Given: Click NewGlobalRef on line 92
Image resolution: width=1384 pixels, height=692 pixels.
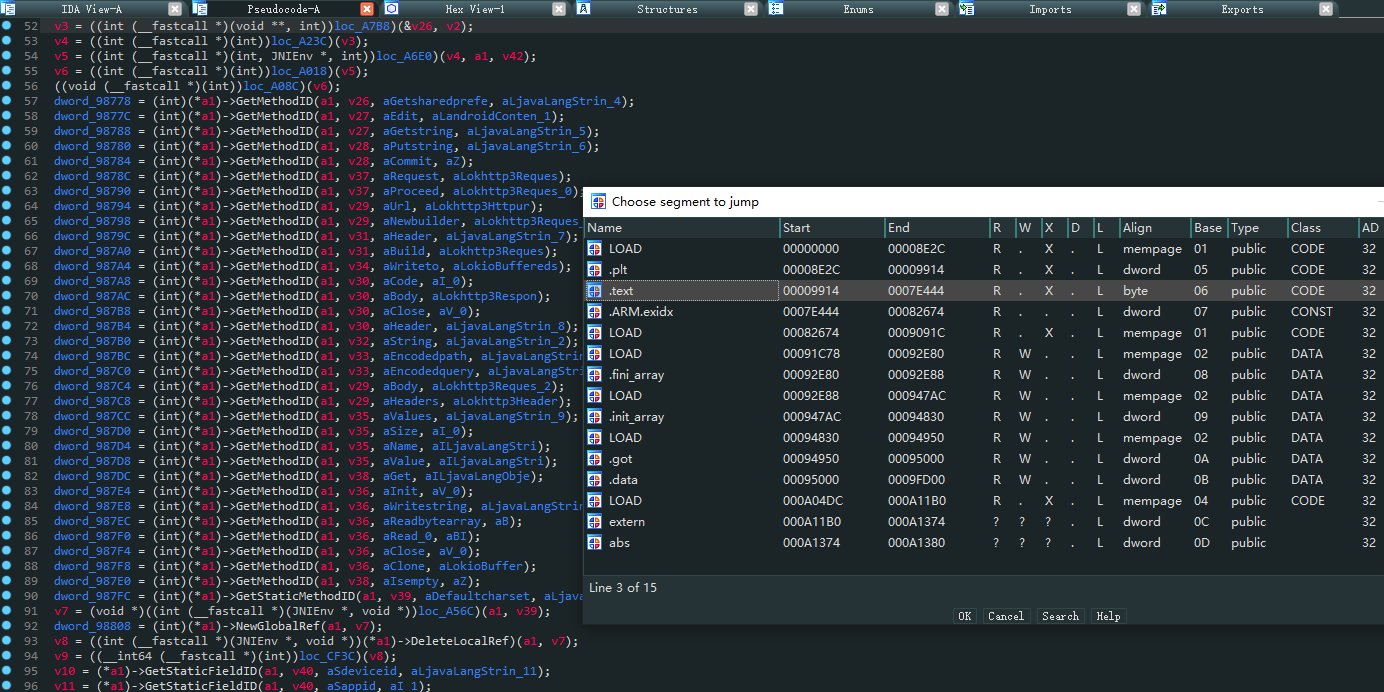Looking at the screenshot, I should 278,626.
